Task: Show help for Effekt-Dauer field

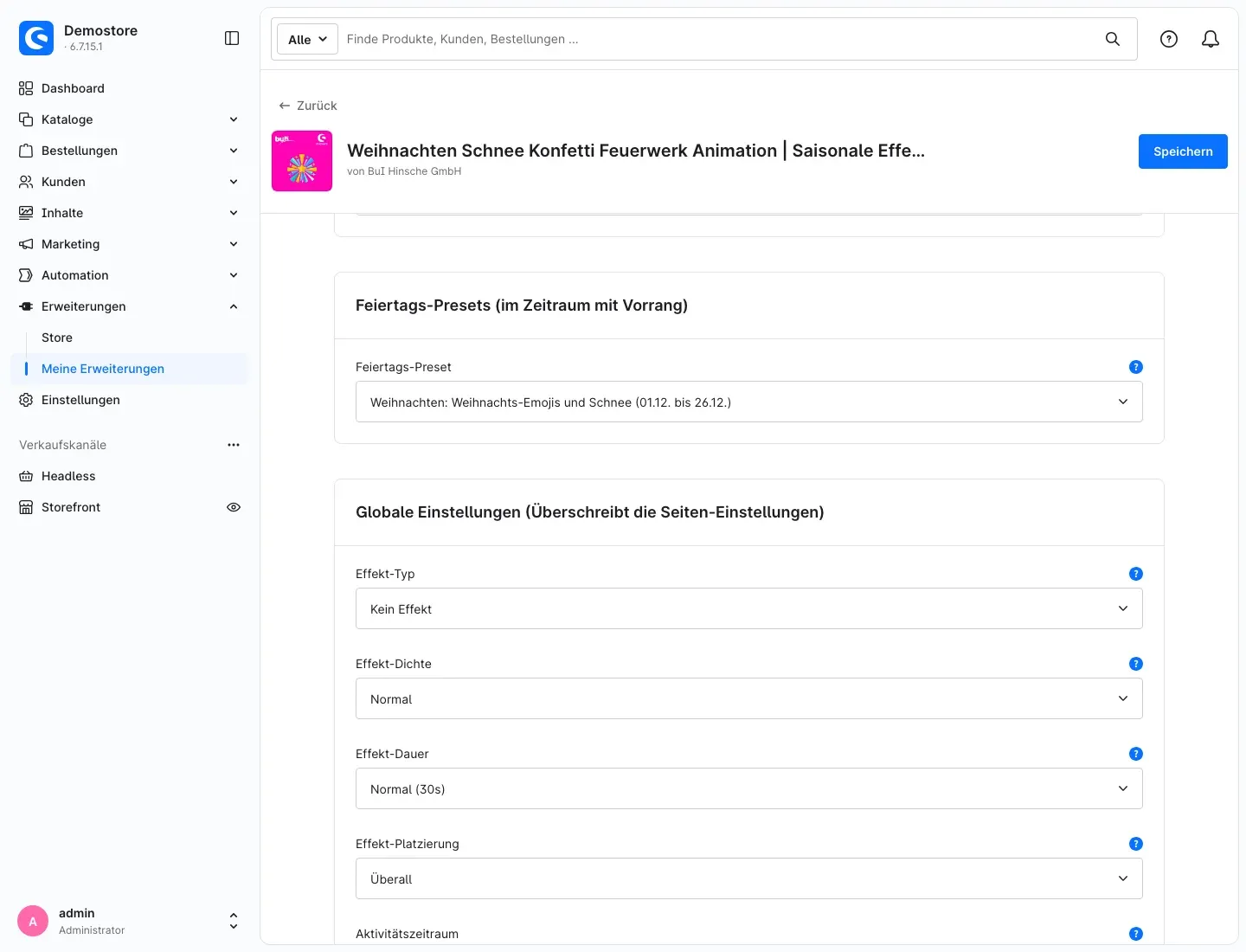Action: click(1136, 754)
